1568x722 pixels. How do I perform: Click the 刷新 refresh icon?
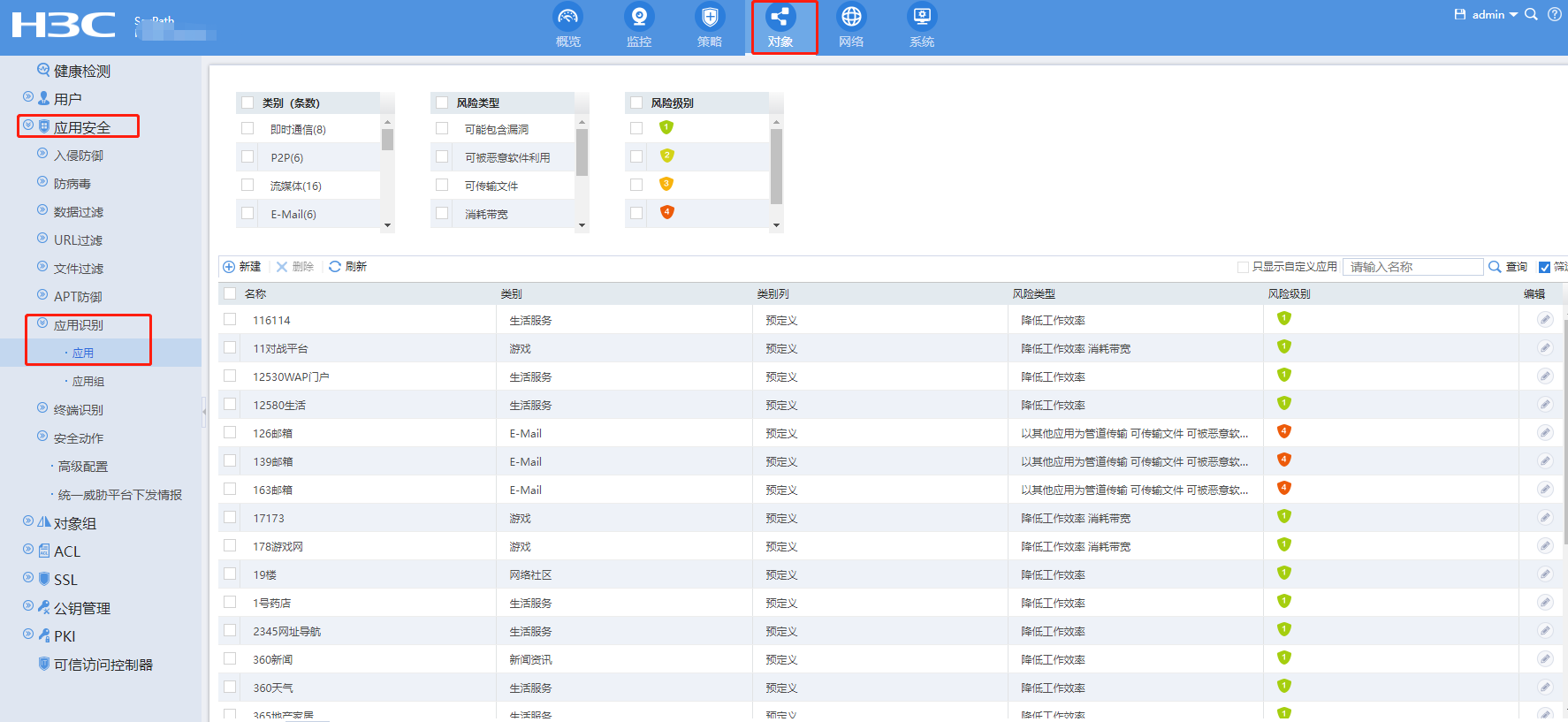click(x=335, y=267)
